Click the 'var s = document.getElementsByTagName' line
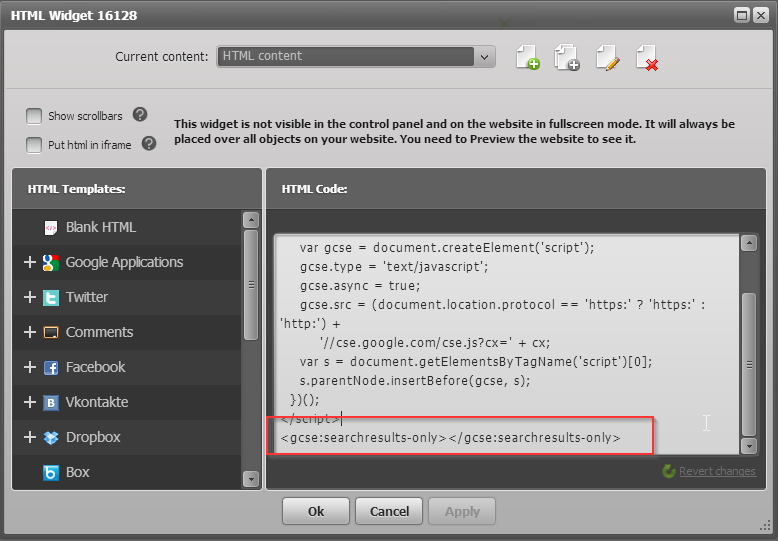 (476, 362)
